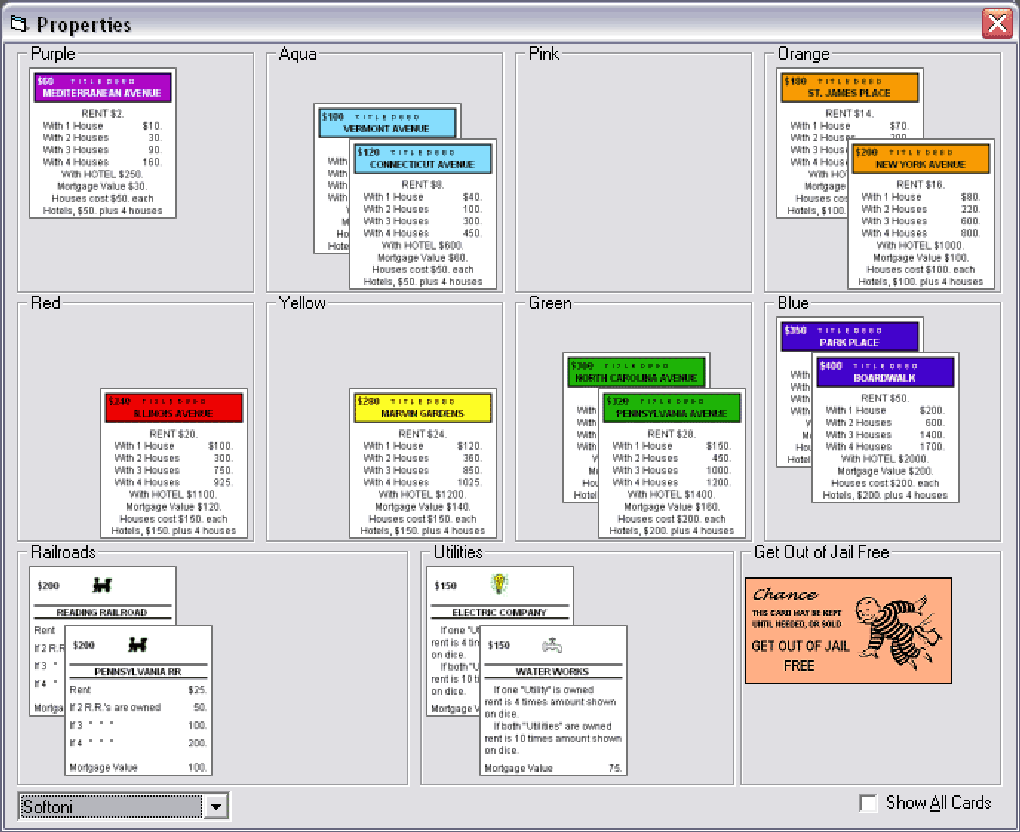Screen dimensions: 1020x832
Task: Click the 'Purple' group label
Action: [x=53, y=54]
